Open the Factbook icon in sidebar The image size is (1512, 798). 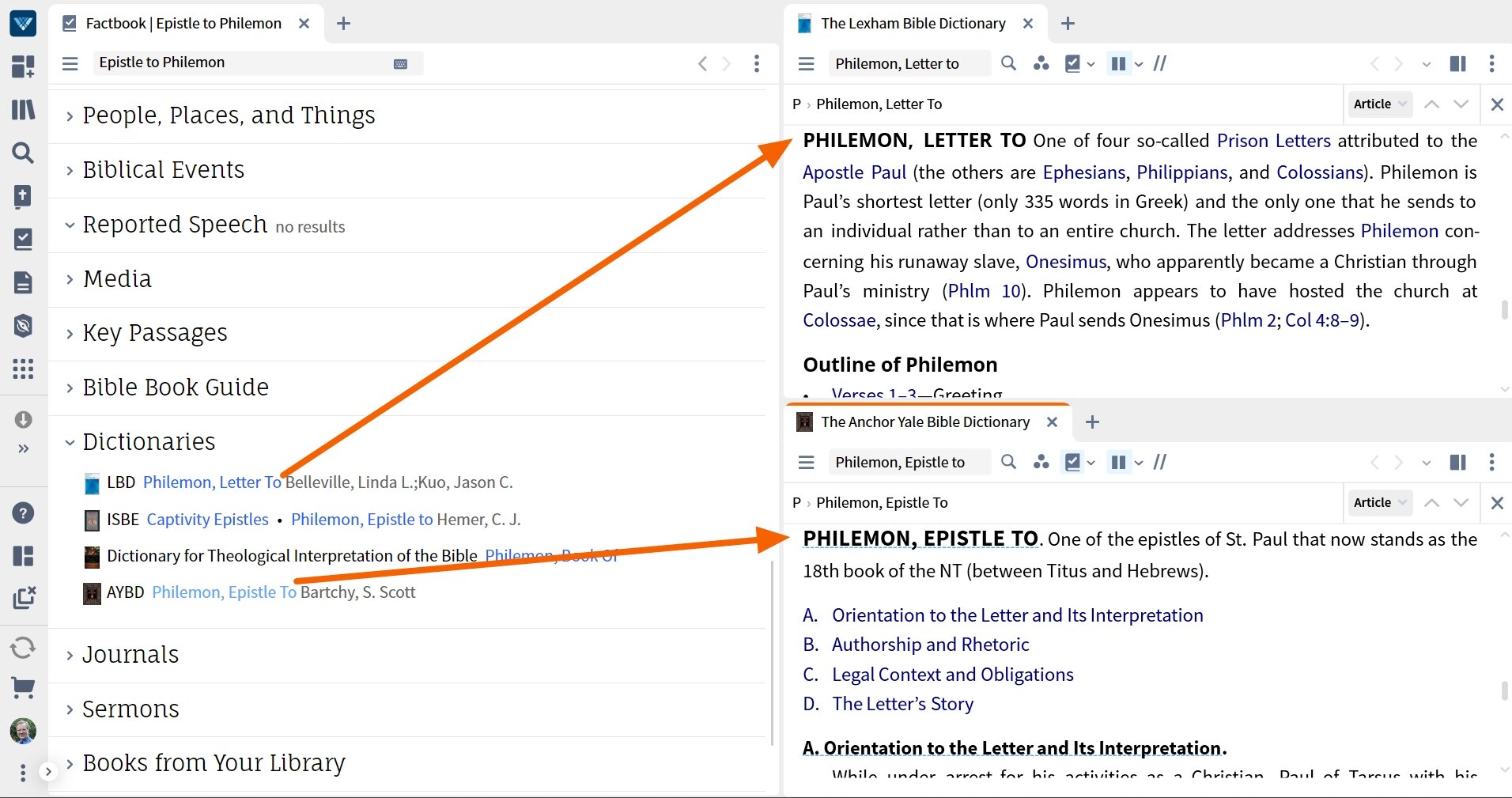tap(23, 239)
